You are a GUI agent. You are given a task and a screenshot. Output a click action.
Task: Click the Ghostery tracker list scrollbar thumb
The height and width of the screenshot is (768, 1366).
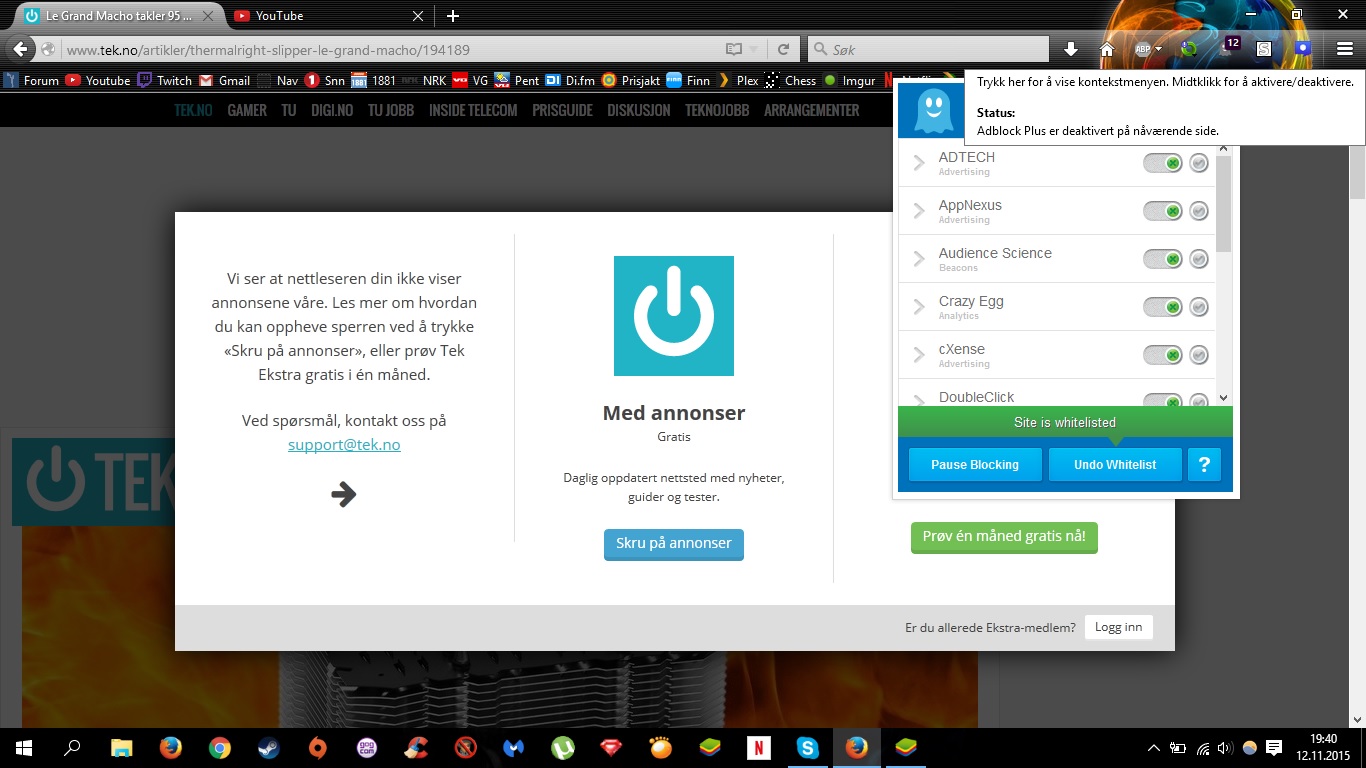(x=1224, y=204)
